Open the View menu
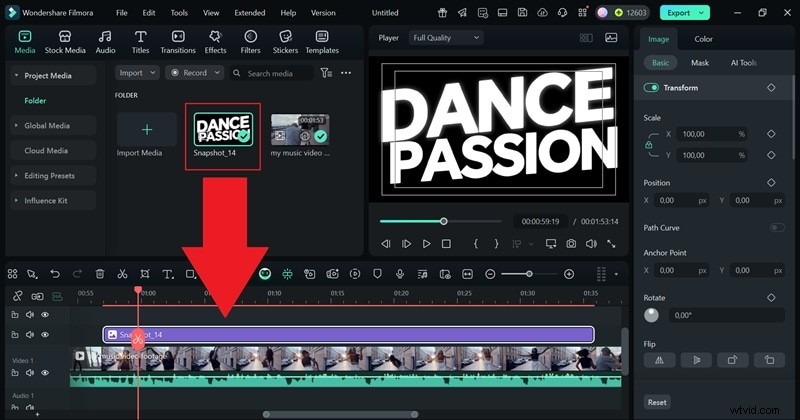The height and width of the screenshot is (420, 800). (211, 13)
